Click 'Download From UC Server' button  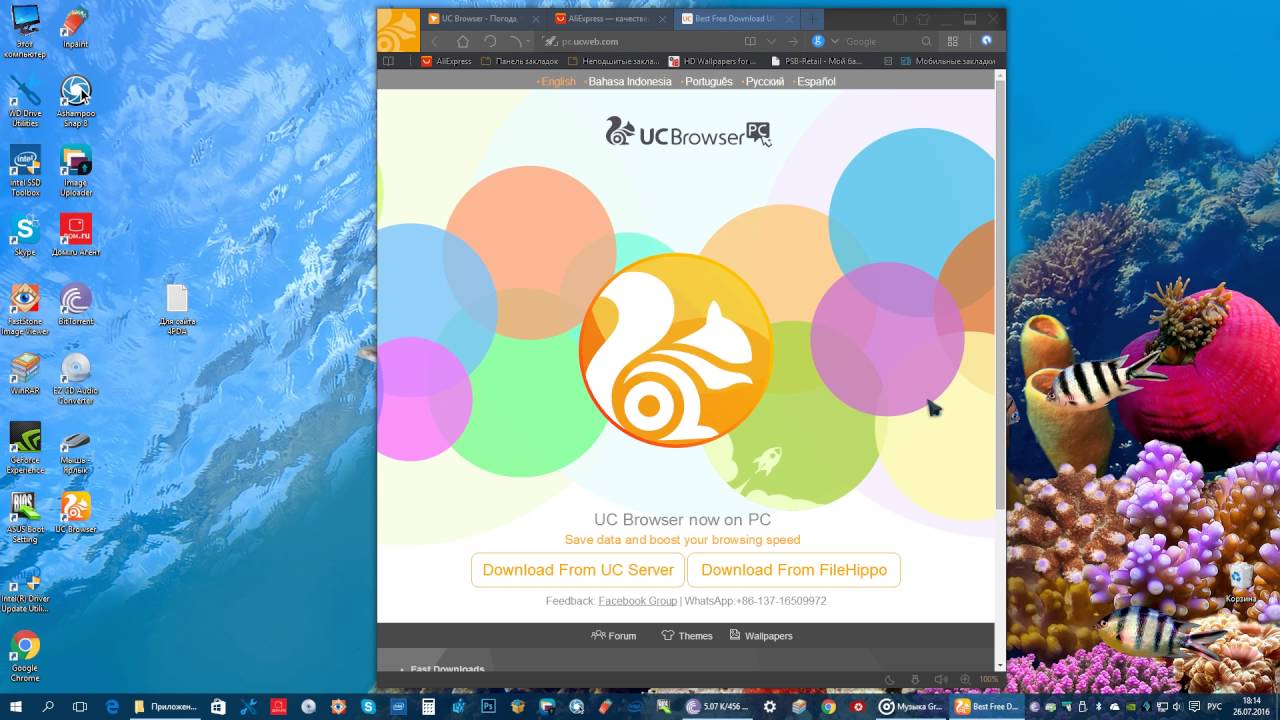pyautogui.click(x=578, y=570)
